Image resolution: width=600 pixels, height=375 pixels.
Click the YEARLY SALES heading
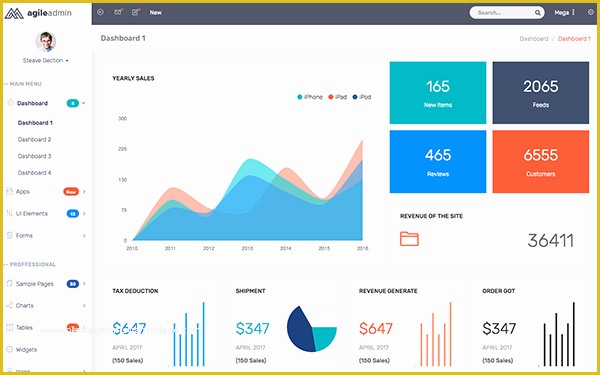(133, 78)
